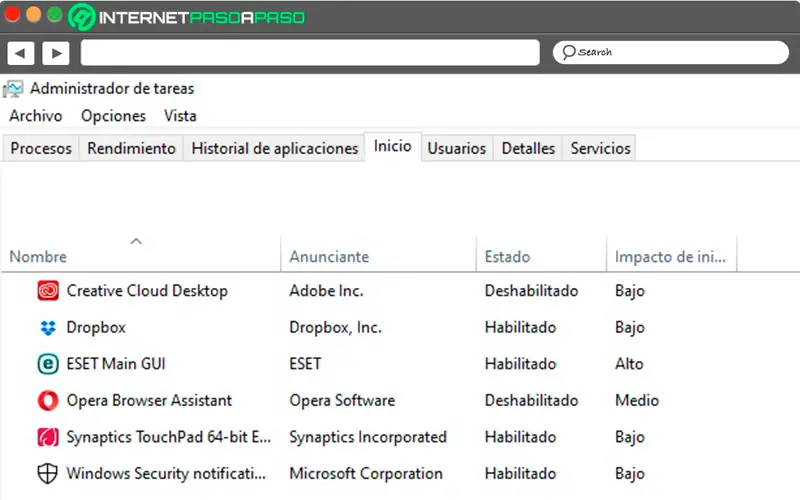Click the Search input field
Viewport: 800px width, 500px height.
click(670, 52)
